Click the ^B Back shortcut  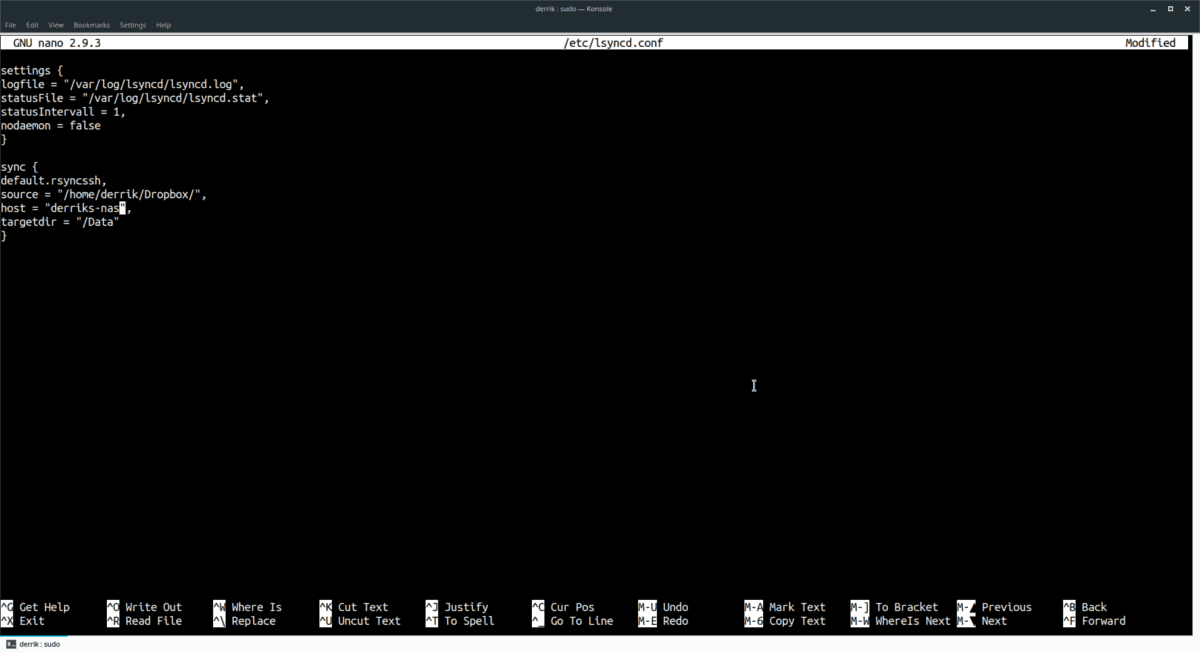click(x=1085, y=607)
